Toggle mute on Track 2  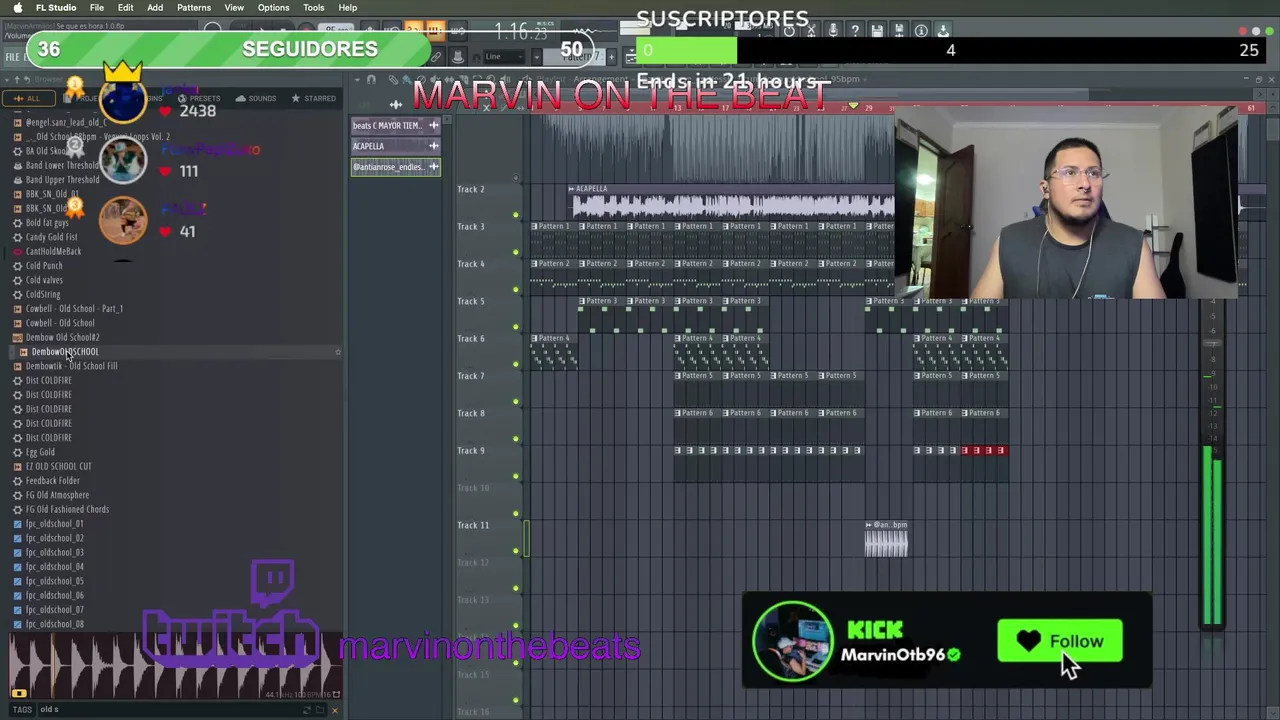[x=516, y=215]
